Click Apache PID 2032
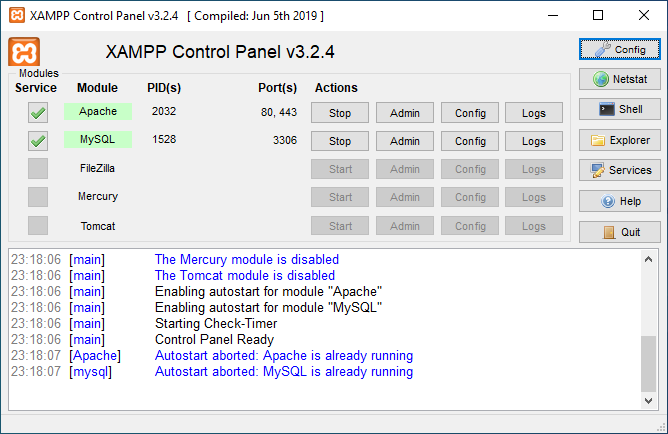This screenshot has width=668, height=434. coord(164,111)
